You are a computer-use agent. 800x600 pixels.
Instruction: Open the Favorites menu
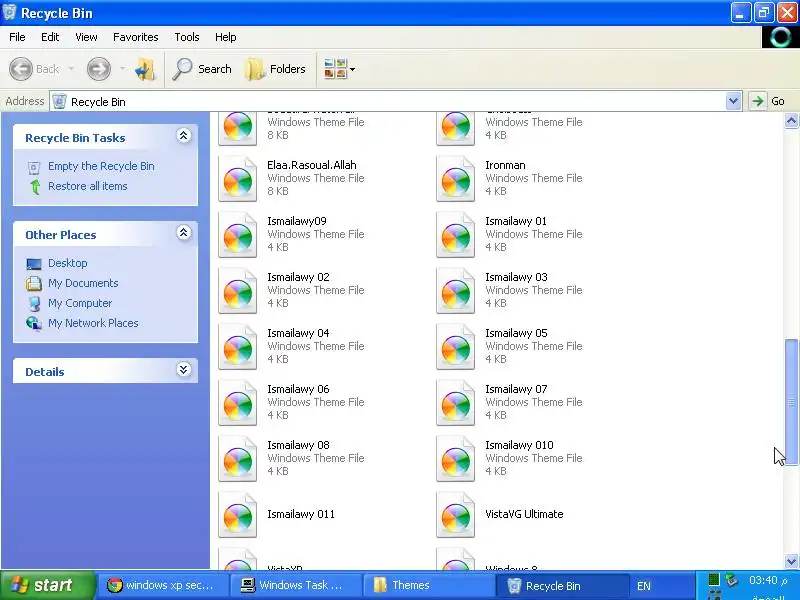point(136,37)
